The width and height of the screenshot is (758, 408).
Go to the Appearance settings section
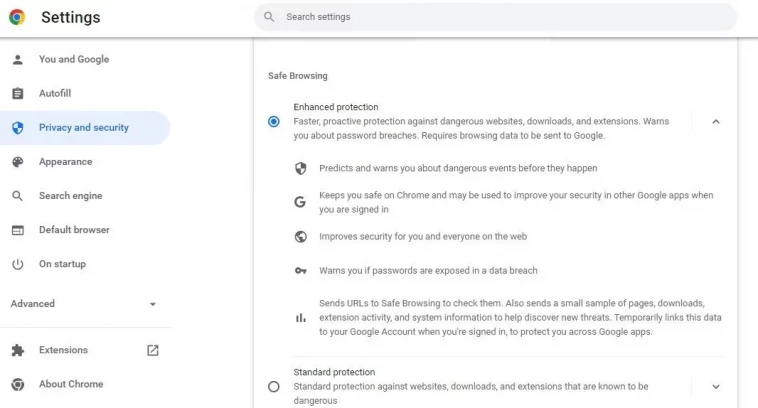click(x=85, y=162)
